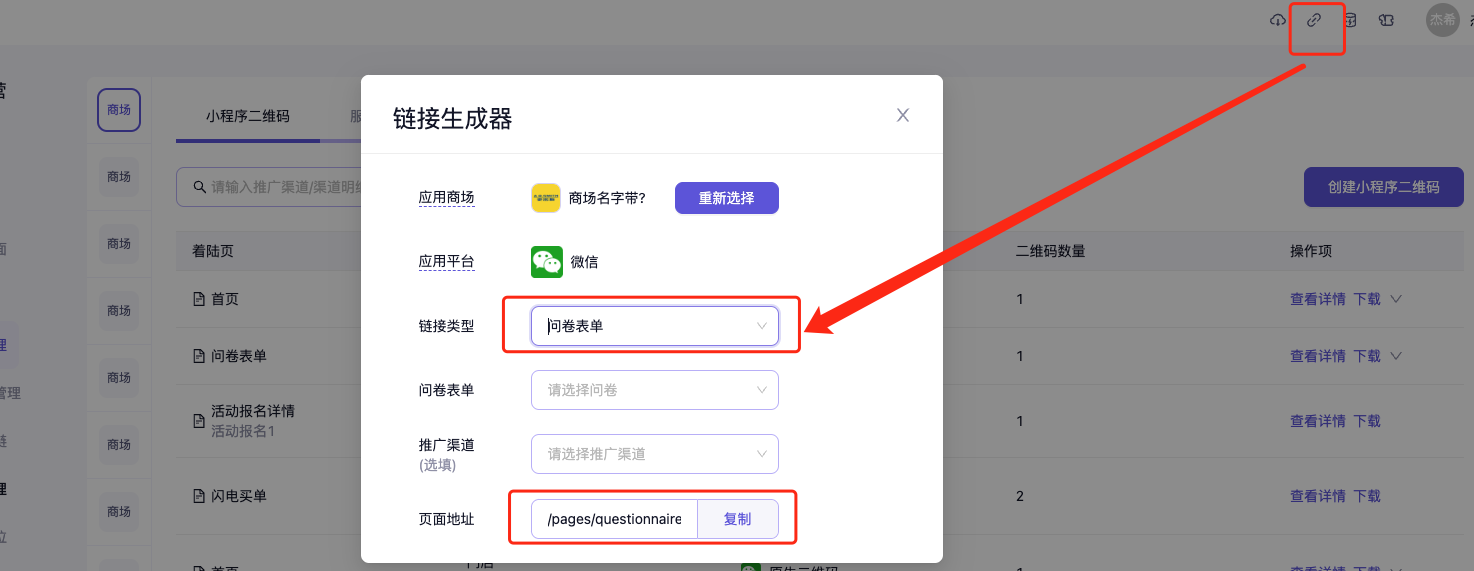Switch to the 小程序二维码 tab
Image resolution: width=1474 pixels, height=571 pixels.
(248, 116)
